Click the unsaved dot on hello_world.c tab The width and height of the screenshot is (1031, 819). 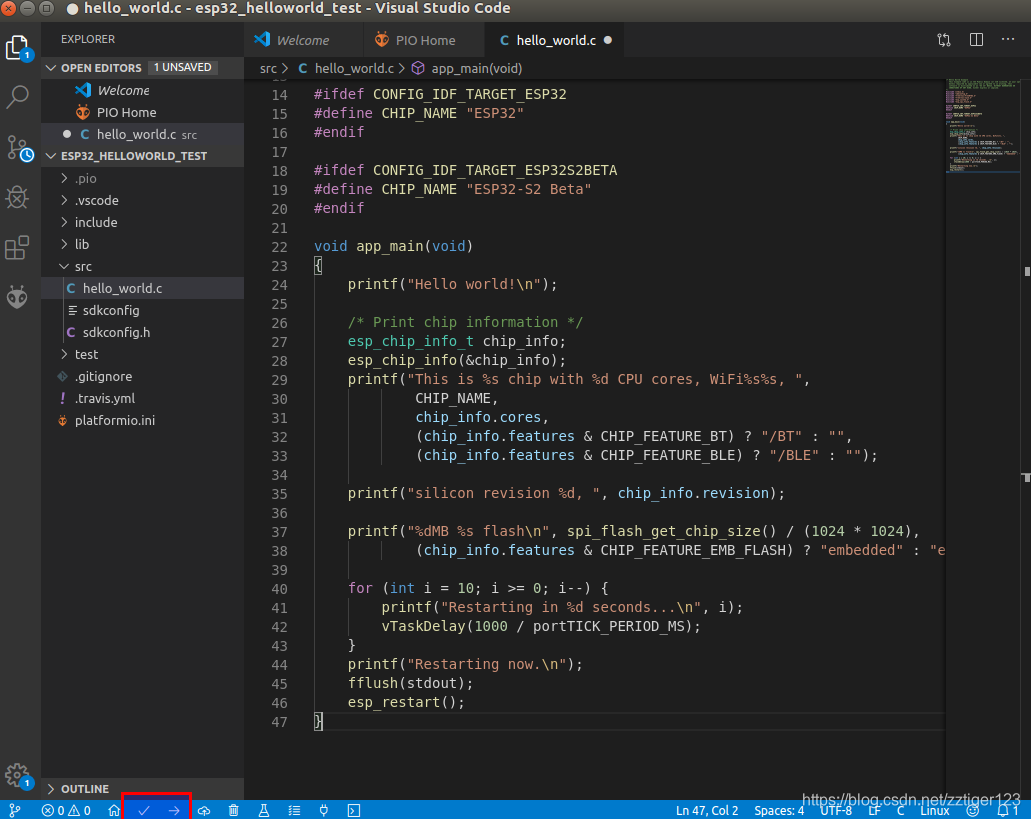608,40
